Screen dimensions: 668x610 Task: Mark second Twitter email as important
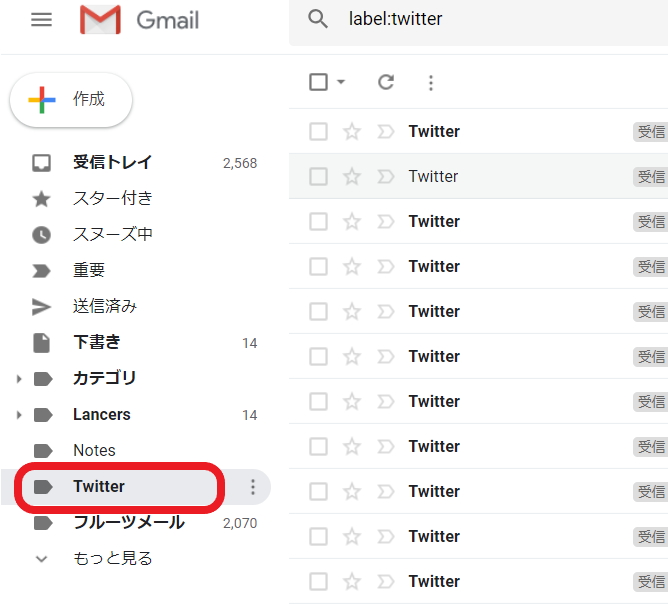386,176
